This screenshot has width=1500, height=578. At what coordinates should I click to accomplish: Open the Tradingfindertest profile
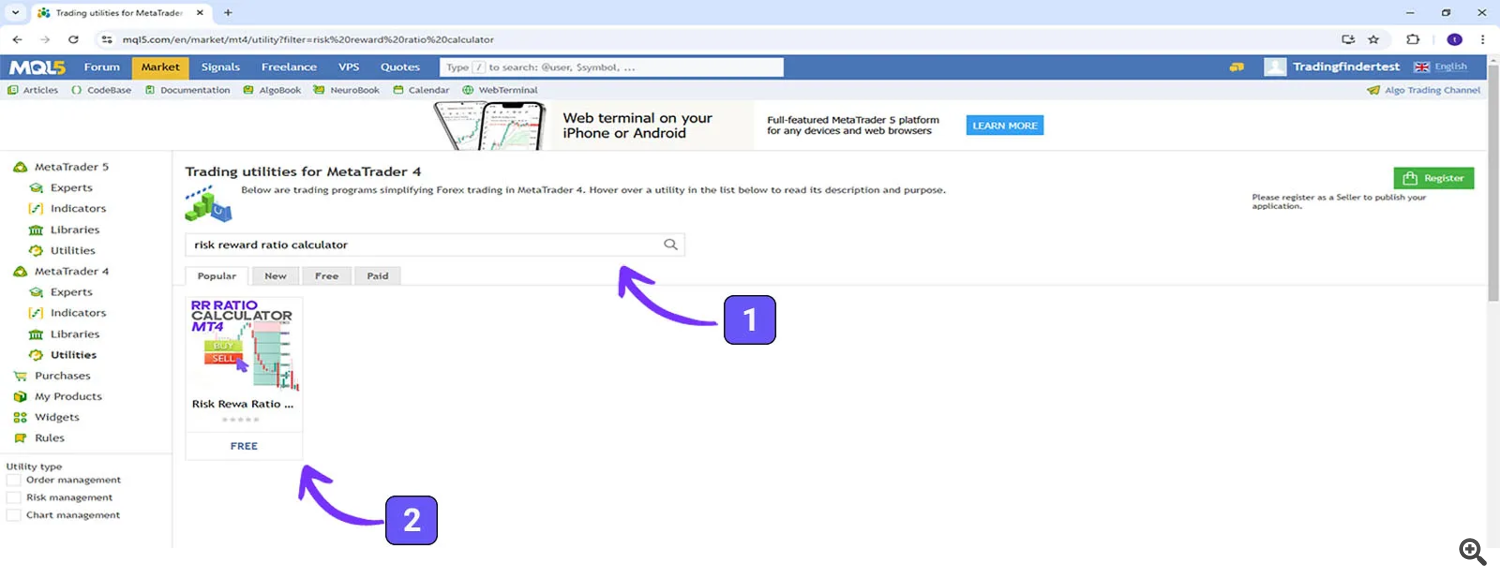[1346, 67]
